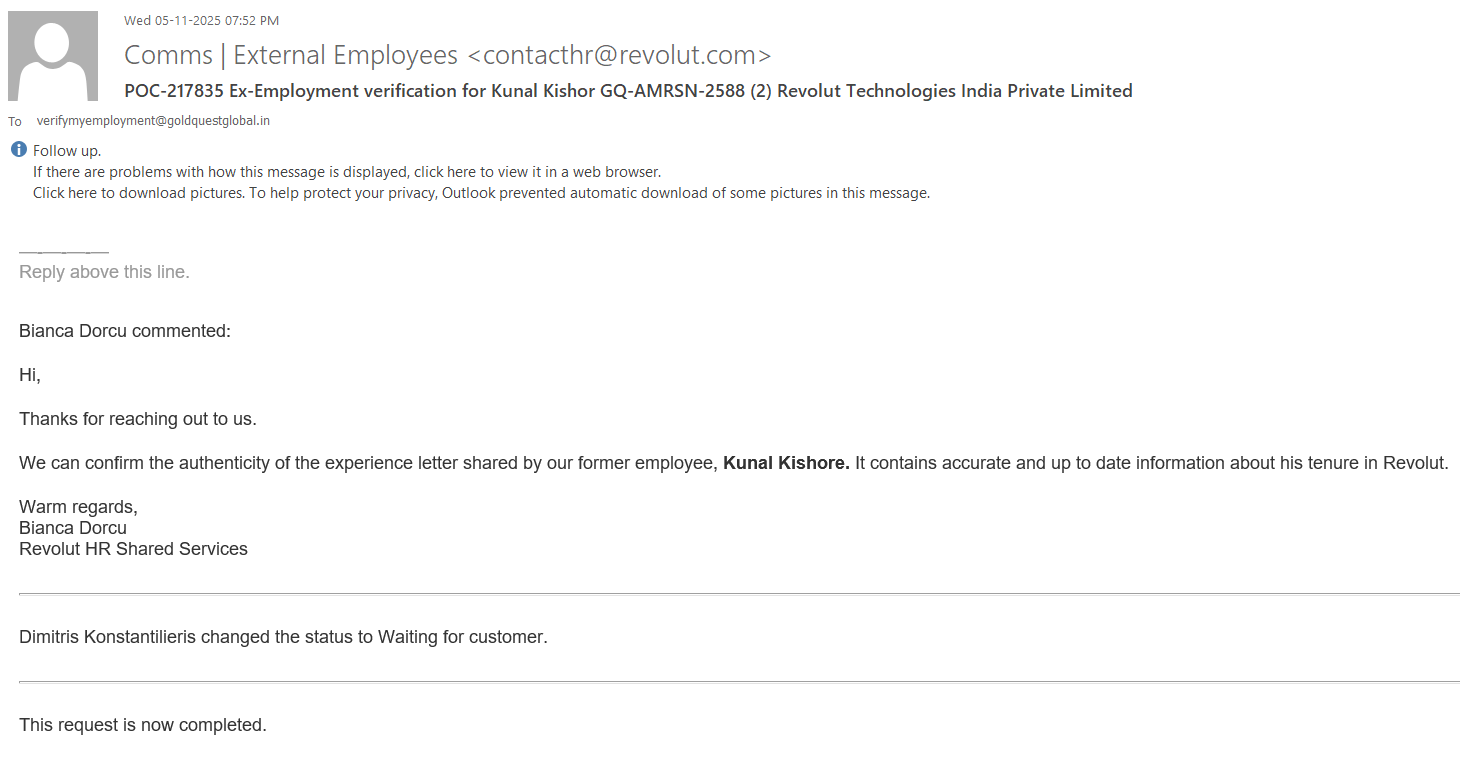The image size is (1460, 757).
Task: Click the Bianca Dorcu commented heading
Action: (125, 331)
